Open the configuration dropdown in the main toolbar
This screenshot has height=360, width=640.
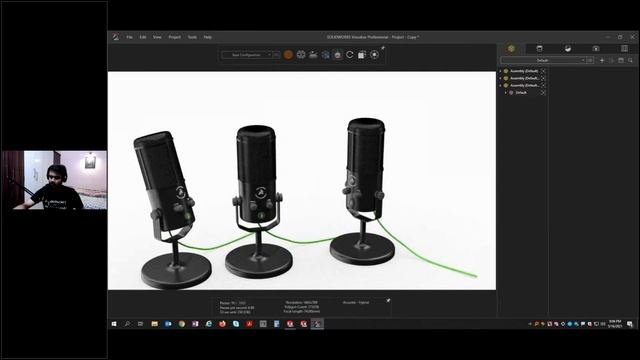coord(247,55)
